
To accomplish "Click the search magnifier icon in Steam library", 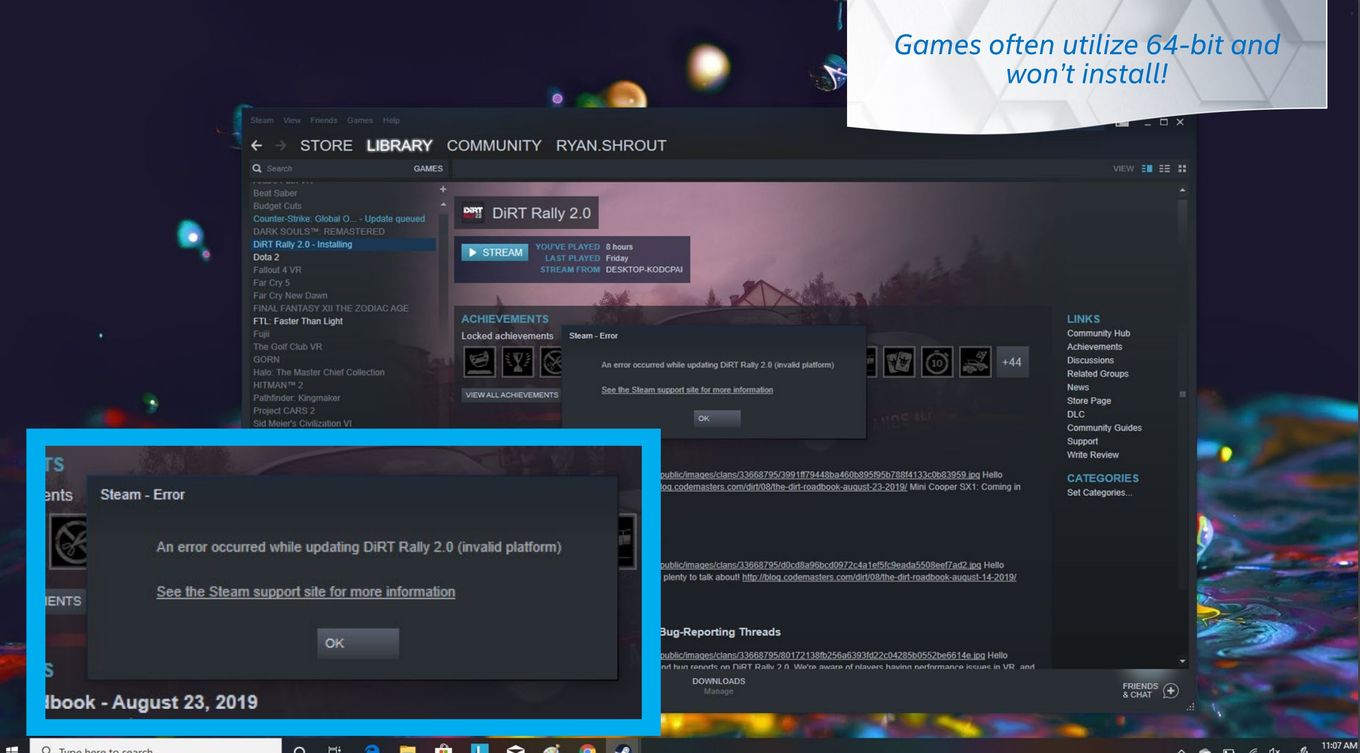I will (257, 169).
